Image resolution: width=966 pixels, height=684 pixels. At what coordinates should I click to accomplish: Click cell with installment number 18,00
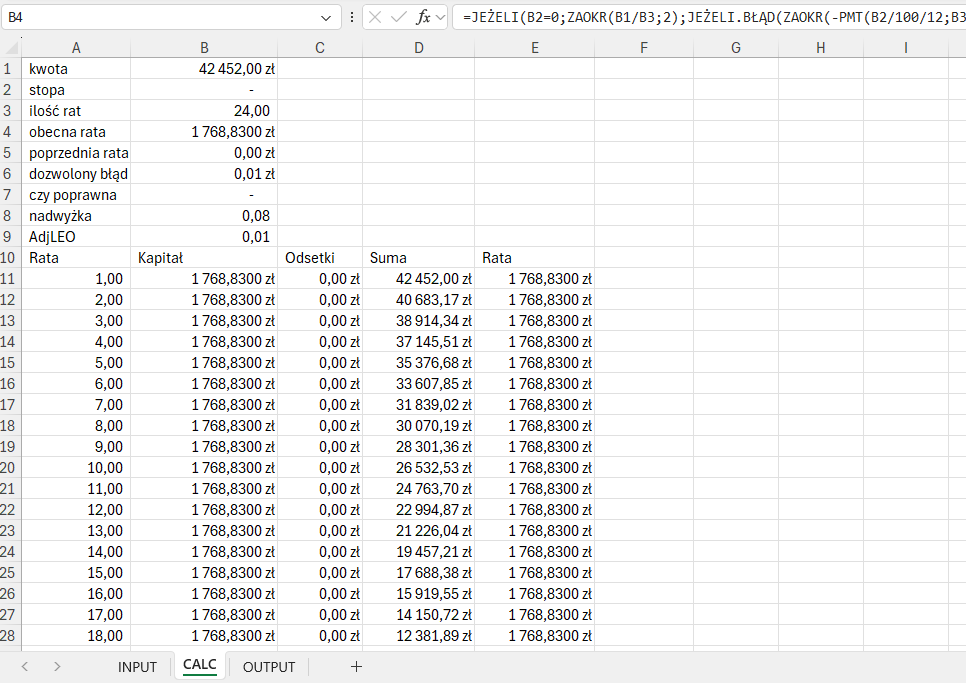point(76,635)
